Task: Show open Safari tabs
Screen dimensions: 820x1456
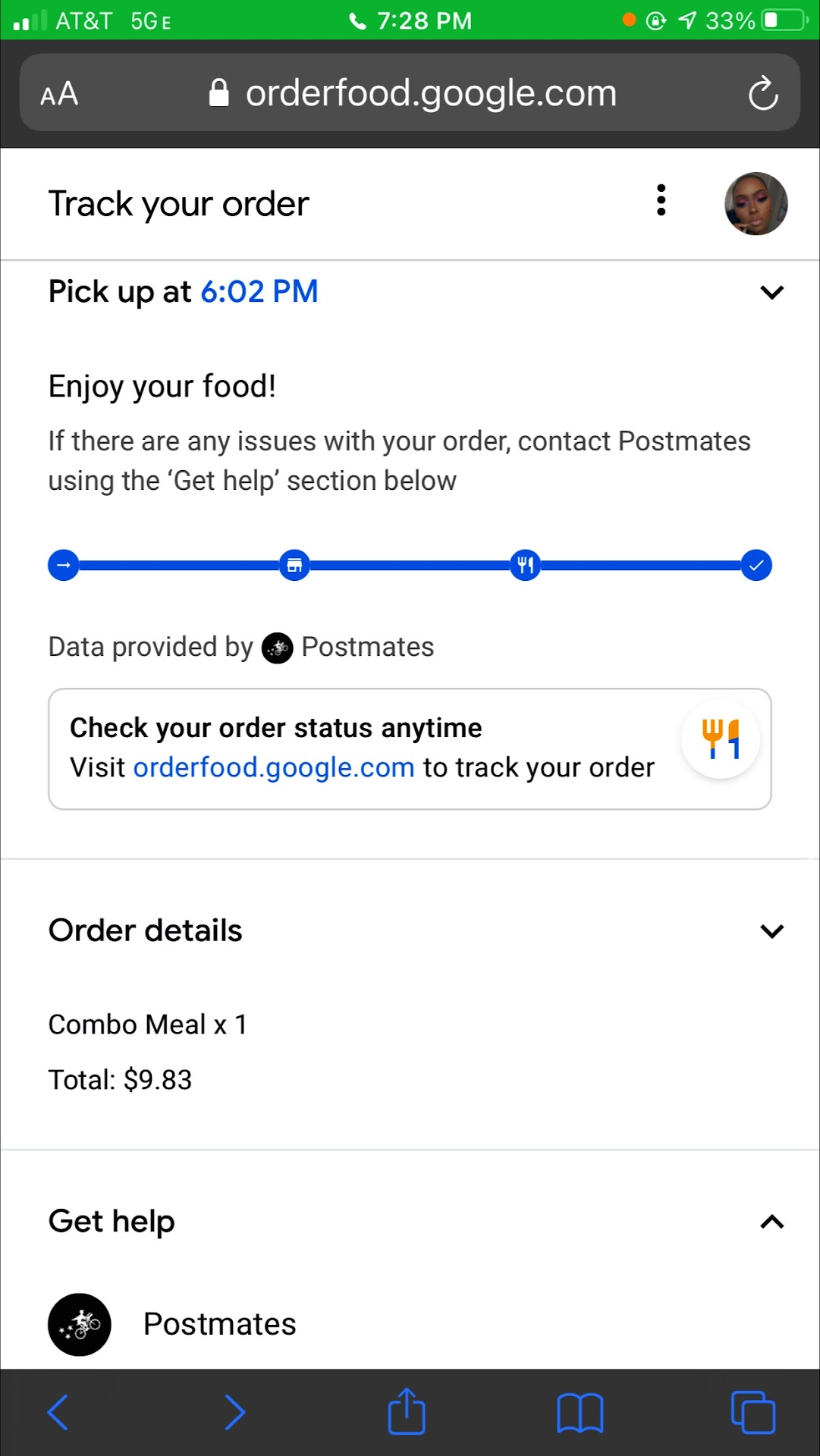Action: coord(752,1412)
